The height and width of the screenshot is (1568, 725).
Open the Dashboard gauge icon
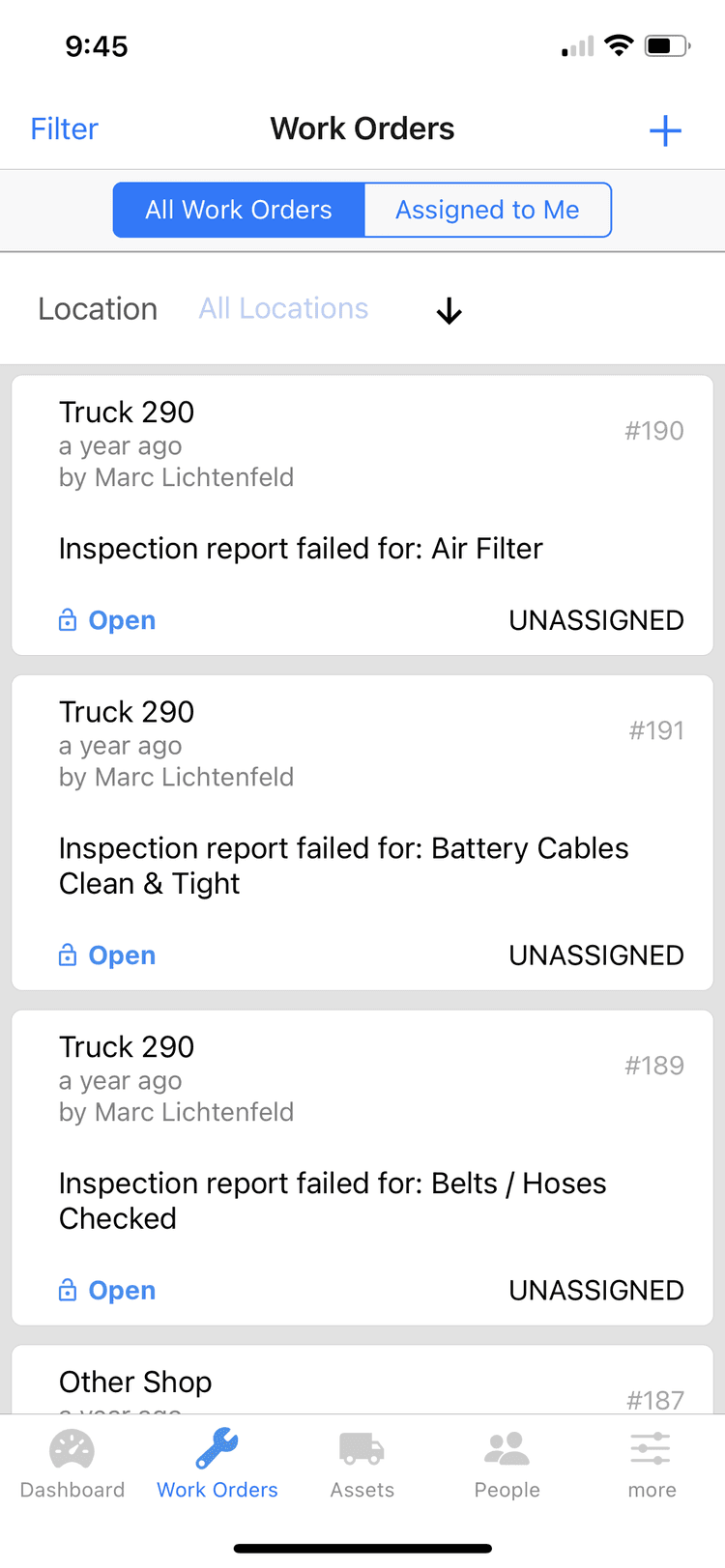(72, 1449)
